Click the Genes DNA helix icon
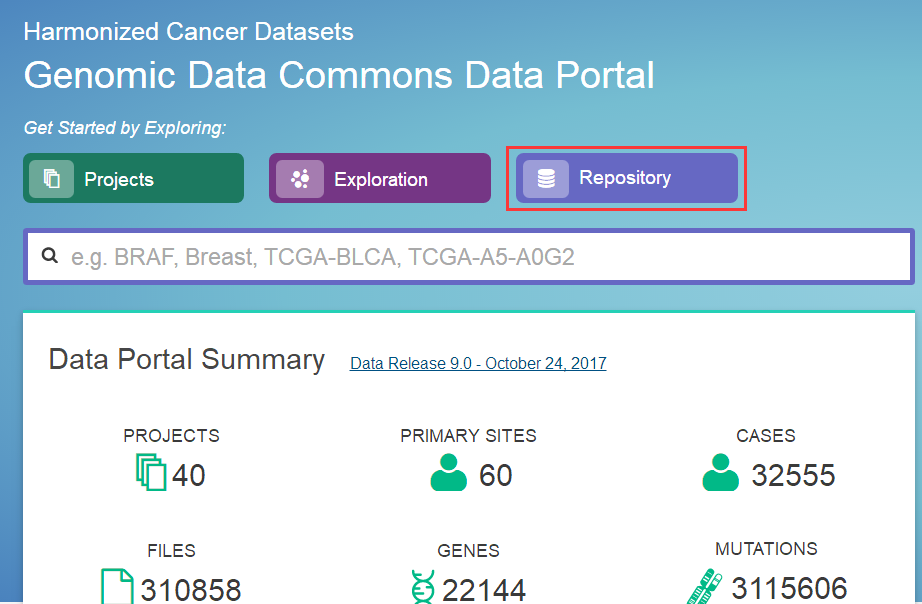This screenshot has width=922, height=604. tap(423, 587)
